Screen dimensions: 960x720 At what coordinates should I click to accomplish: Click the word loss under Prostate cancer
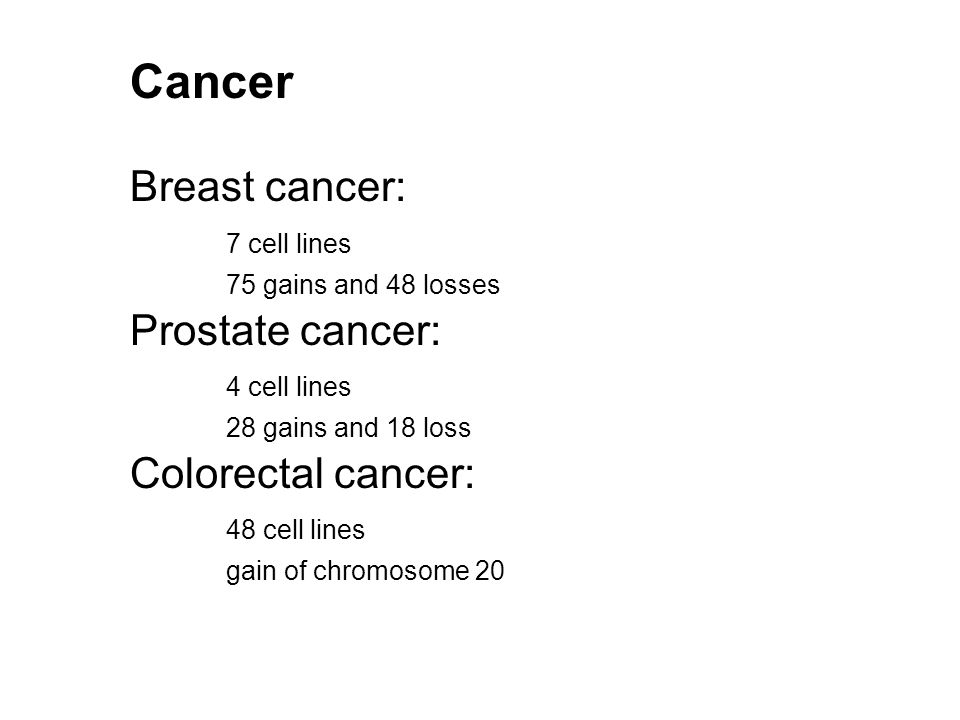pos(447,428)
